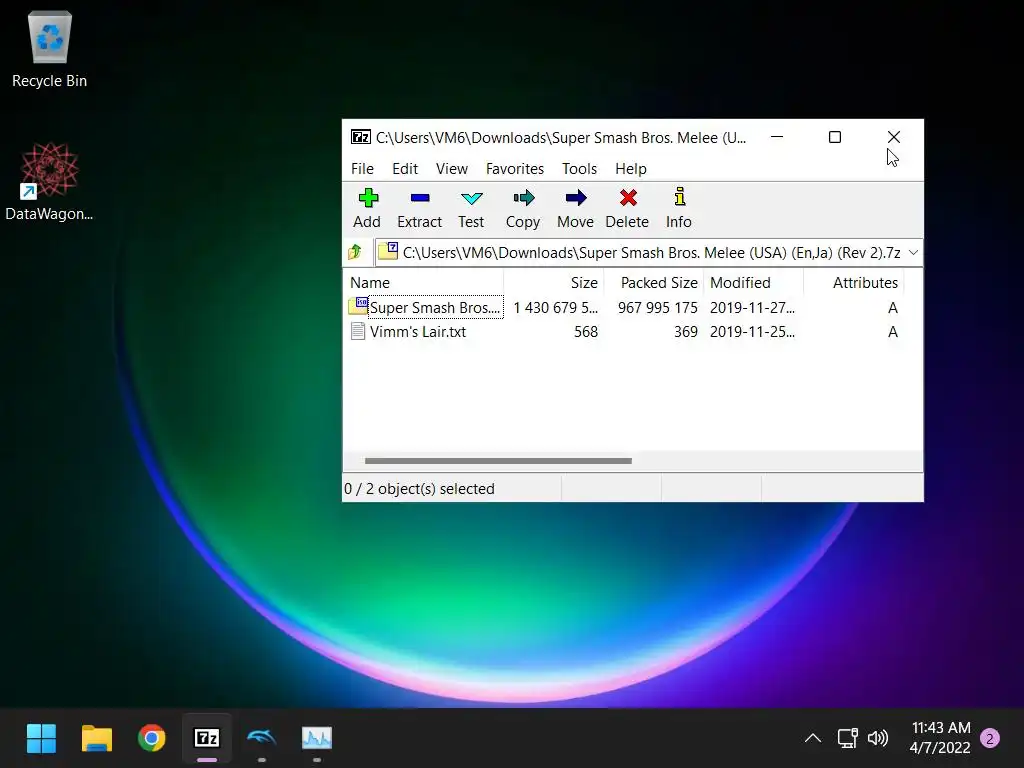The height and width of the screenshot is (768, 1024).
Task: Expand the address path dropdown arrow
Action: pos(914,253)
